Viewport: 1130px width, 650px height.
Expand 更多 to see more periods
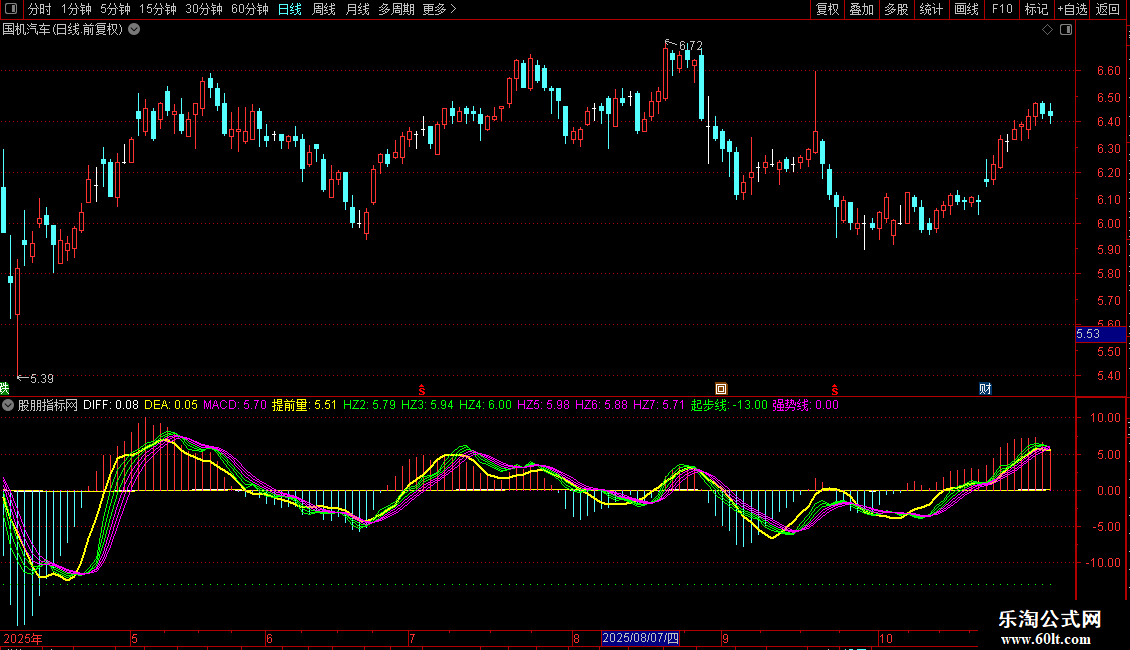(x=439, y=9)
